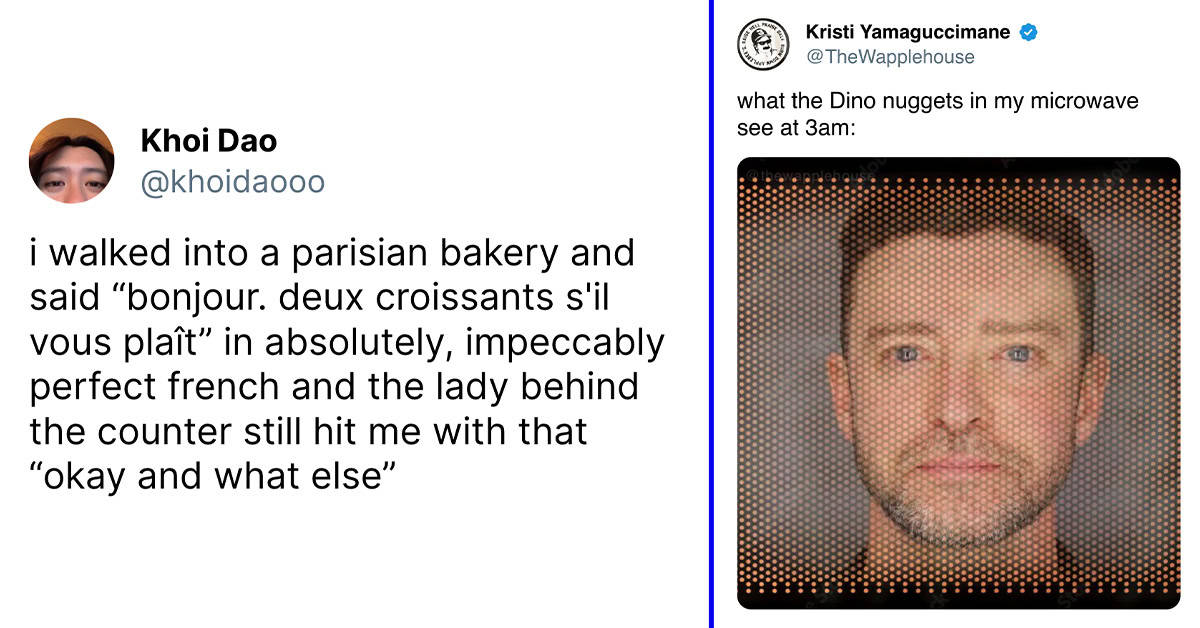Open the microwave mesh photo attachment
Viewport: 1200px width, 628px height.
959,383
